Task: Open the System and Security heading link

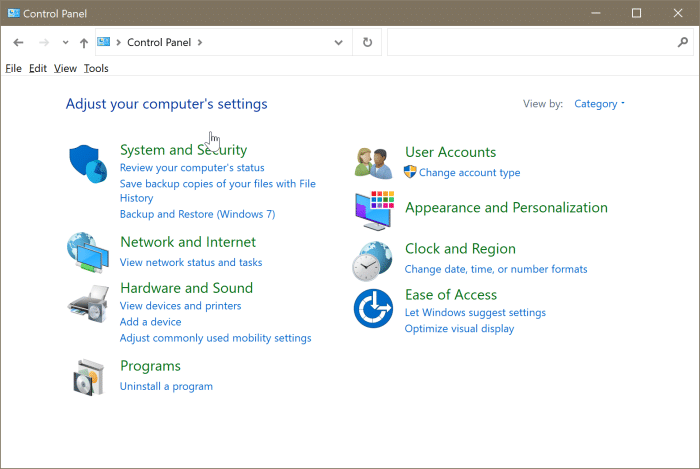Action: [183, 150]
